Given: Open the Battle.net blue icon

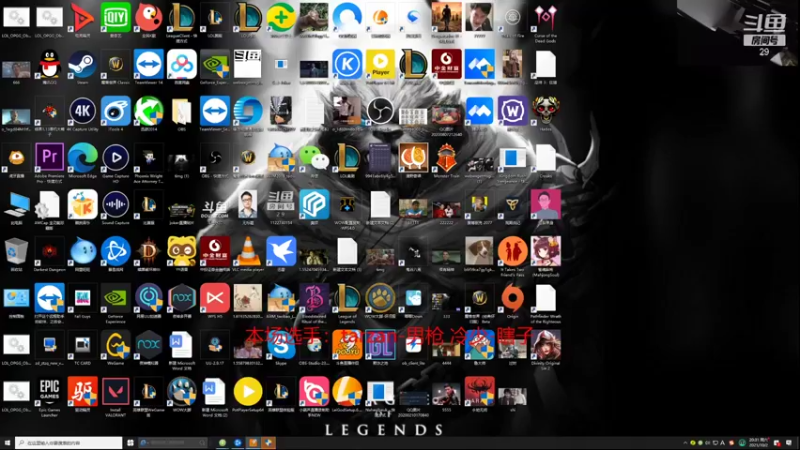Looking at the screenshot, I should [x=115, y=252].
